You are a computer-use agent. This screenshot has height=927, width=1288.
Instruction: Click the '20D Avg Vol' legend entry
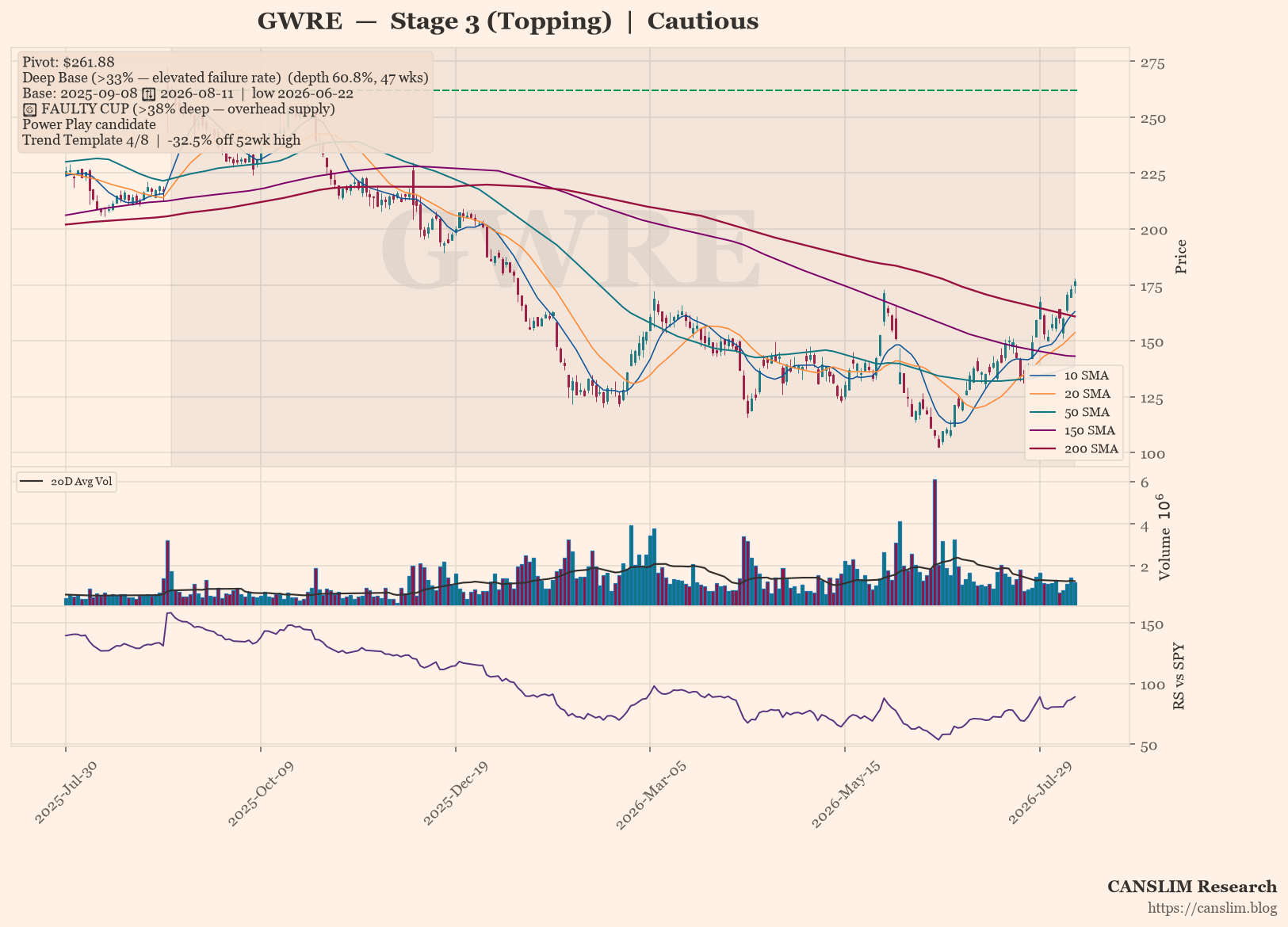pos(67,482)
